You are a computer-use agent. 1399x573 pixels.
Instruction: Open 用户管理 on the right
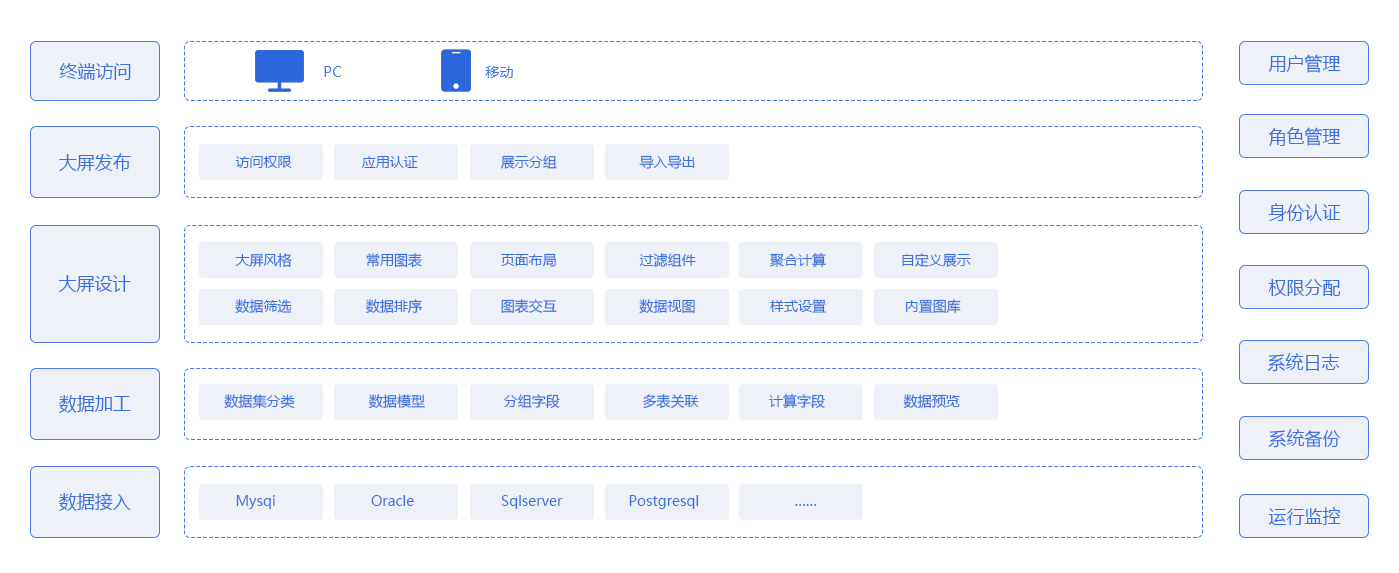pos(1304,63)
